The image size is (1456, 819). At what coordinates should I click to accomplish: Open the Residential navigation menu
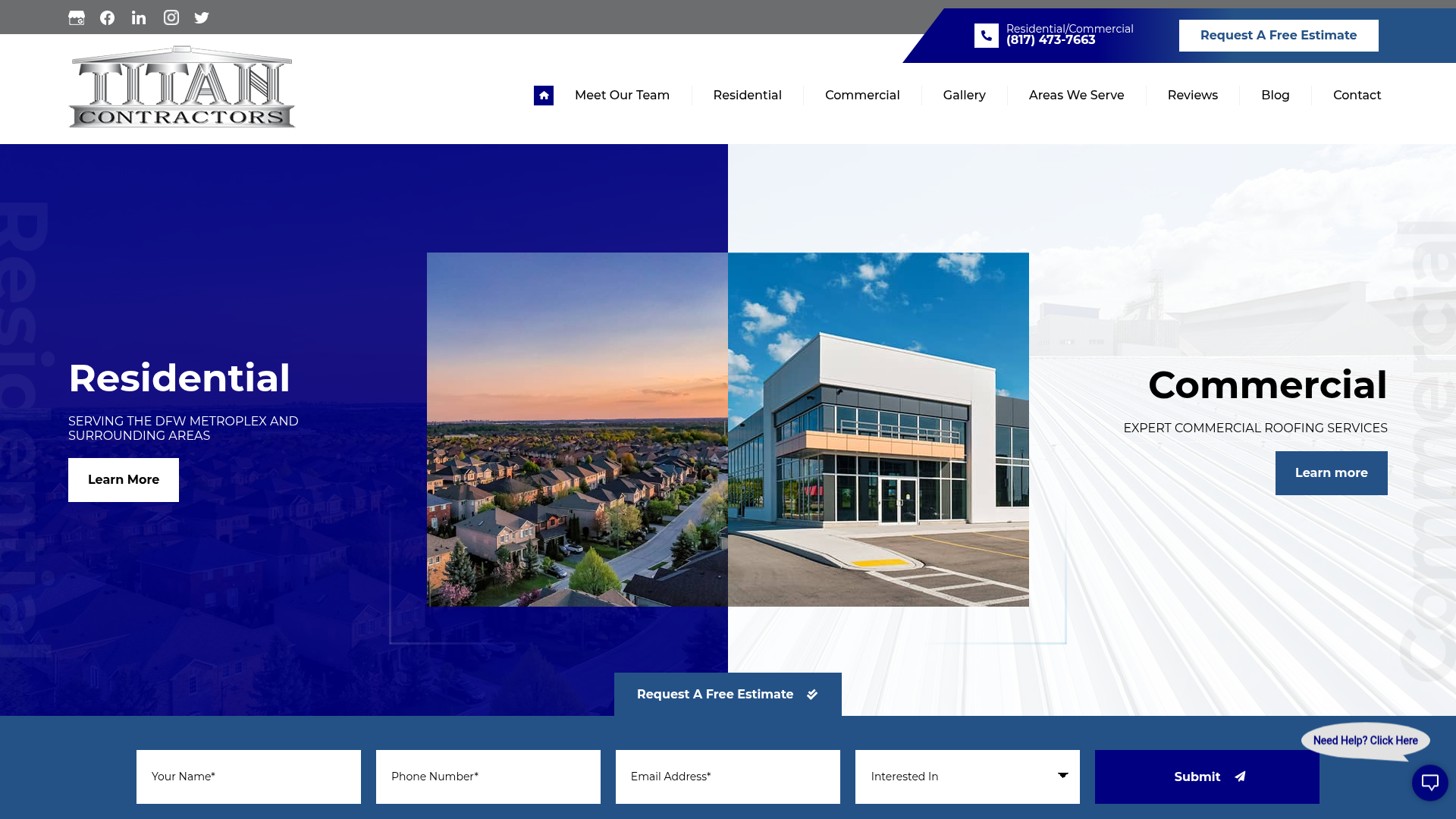pyautogui.click(x=747, y=96)
